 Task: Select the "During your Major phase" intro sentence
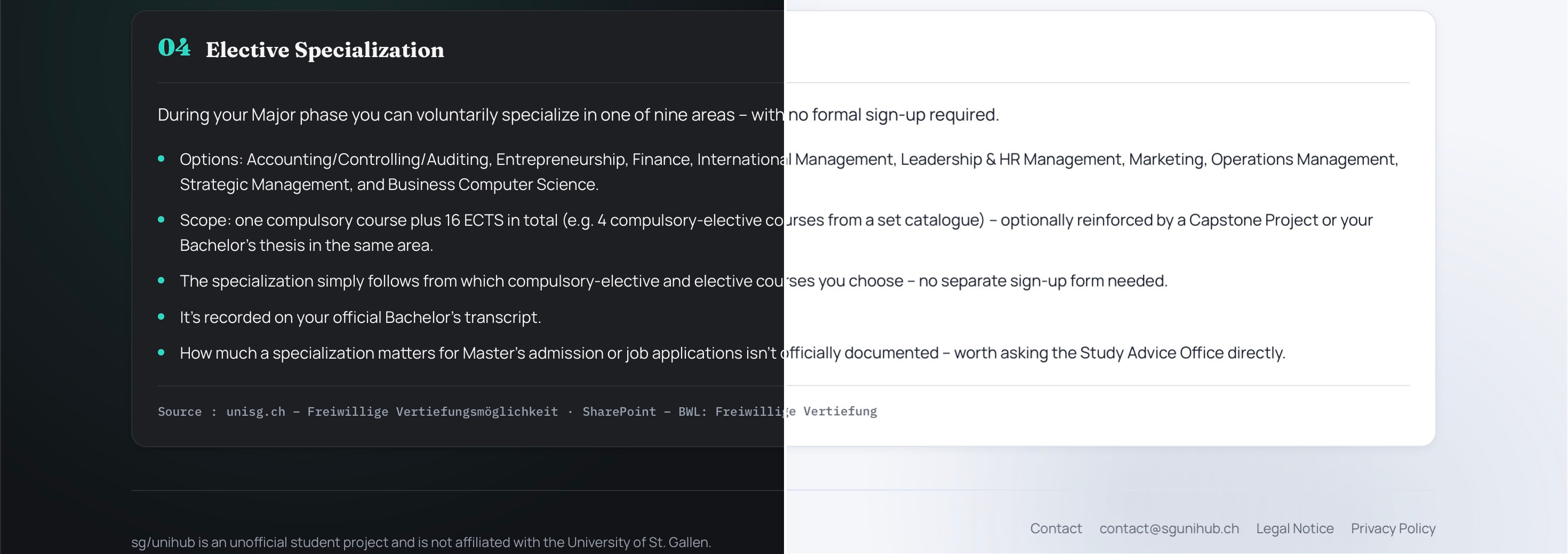coord(578,115)
